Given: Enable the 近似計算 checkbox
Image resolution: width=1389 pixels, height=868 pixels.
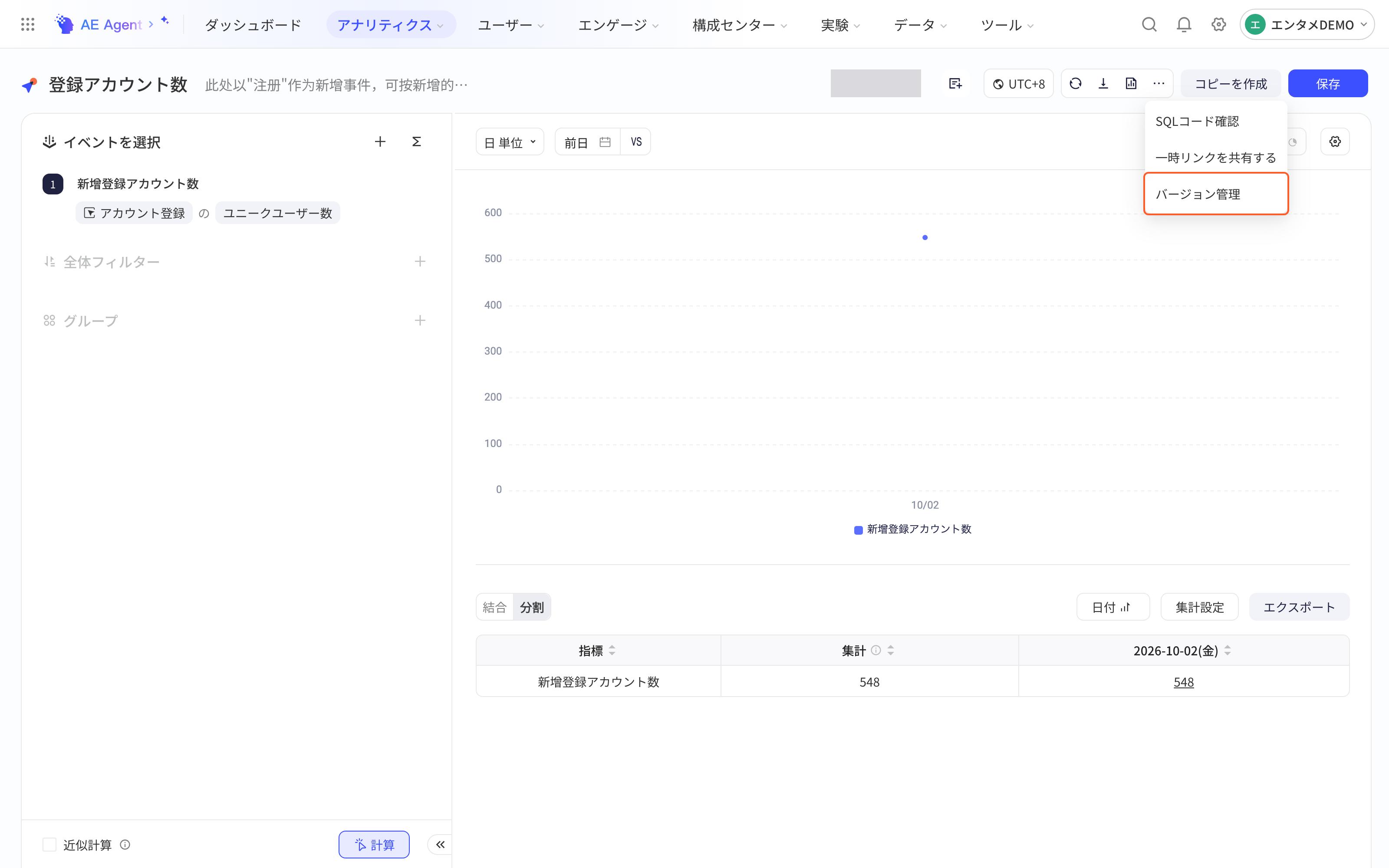Looking at the screenshot, I should [49, 845].
